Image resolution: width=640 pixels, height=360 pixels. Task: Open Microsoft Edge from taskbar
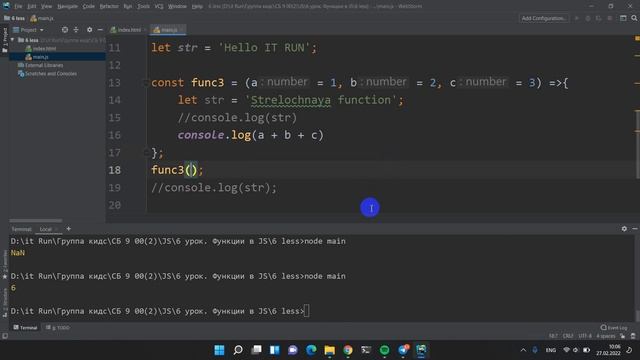click(x=311, y=350)
